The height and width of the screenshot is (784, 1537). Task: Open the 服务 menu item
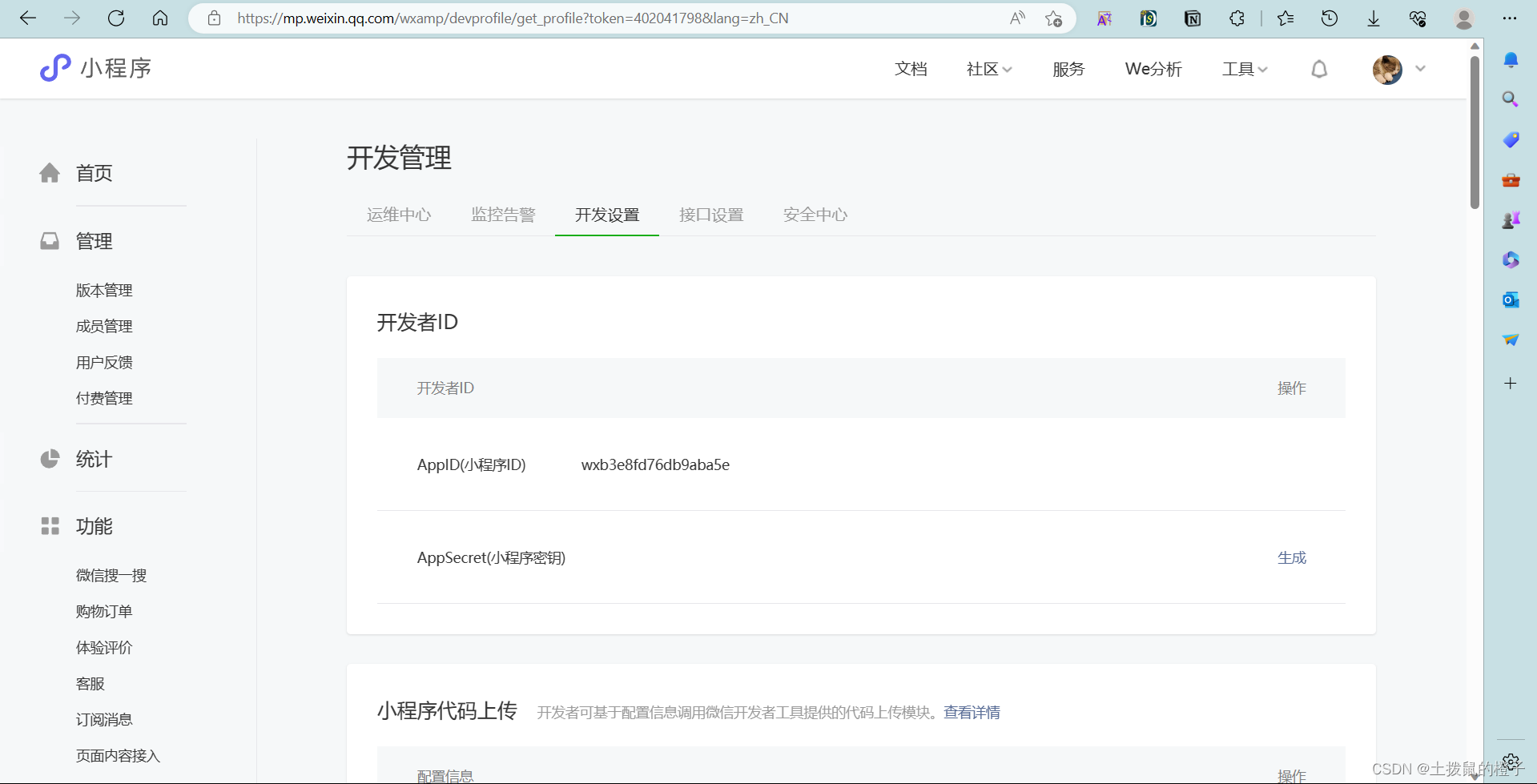tap(1068, 69)
